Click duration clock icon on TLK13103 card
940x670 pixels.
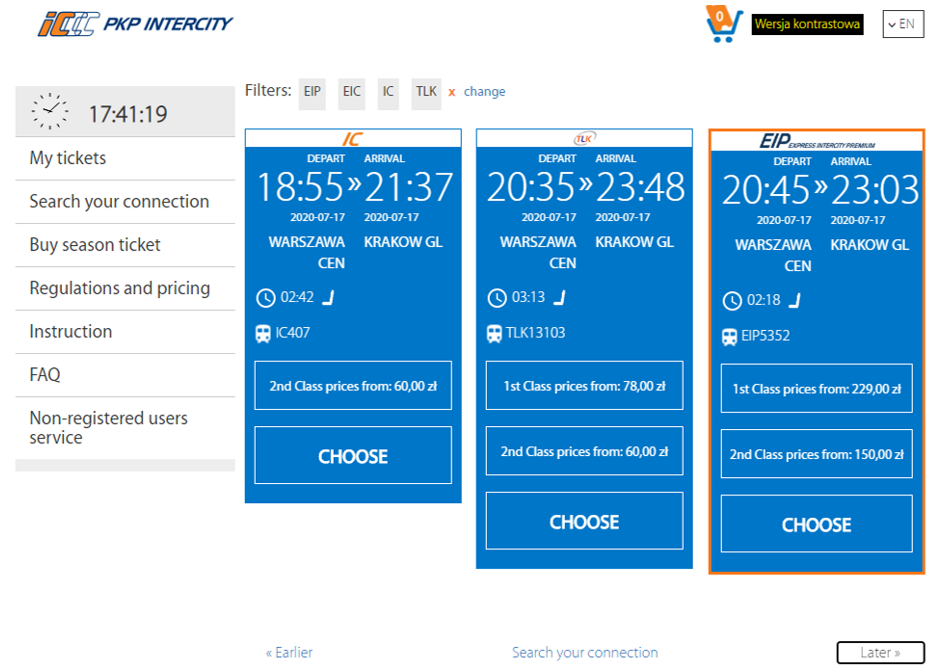click(497, 298)
